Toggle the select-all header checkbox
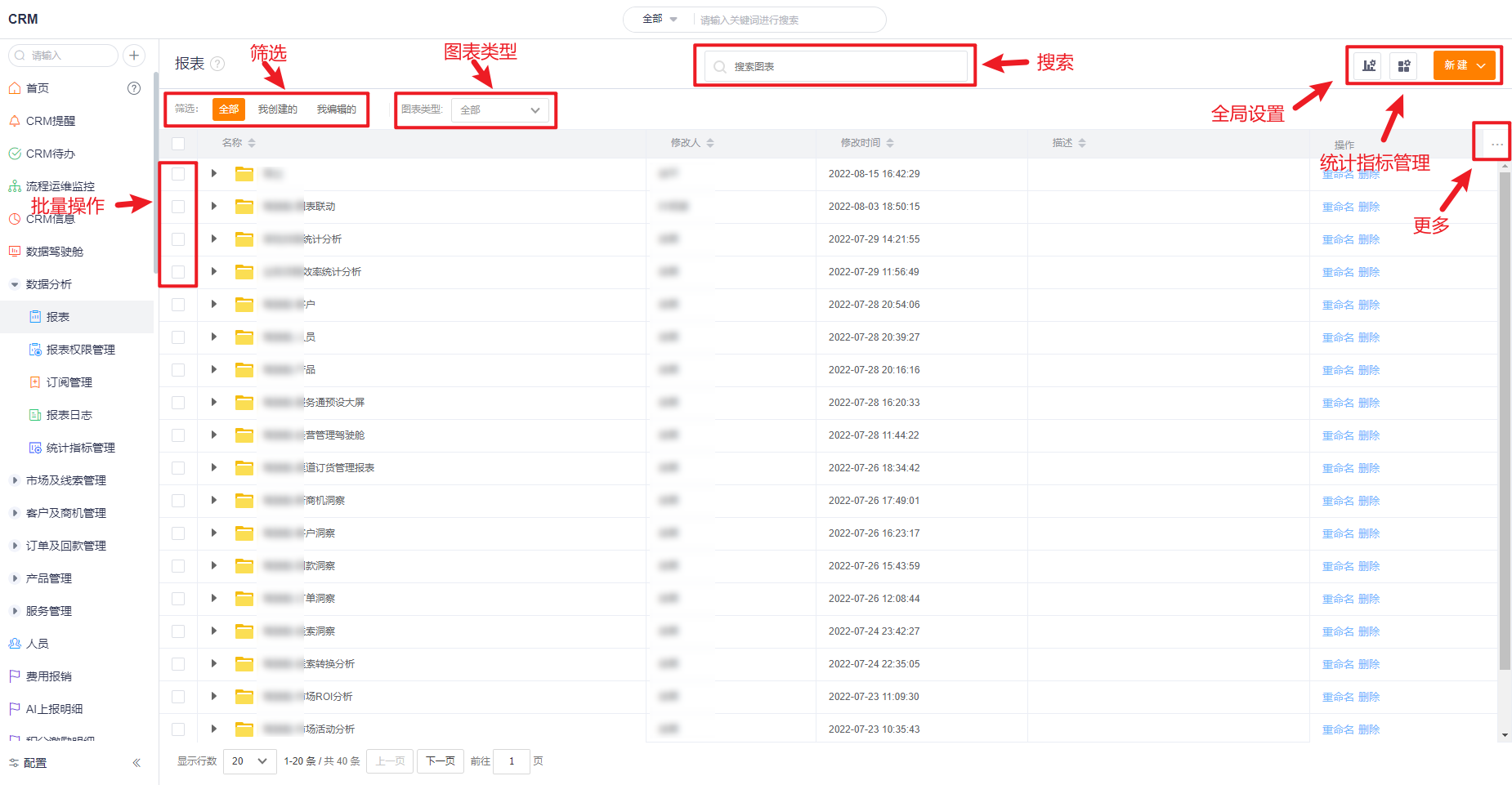Image resolution: width=1512 pixels, height=785 pixels. tap(178, 144)
